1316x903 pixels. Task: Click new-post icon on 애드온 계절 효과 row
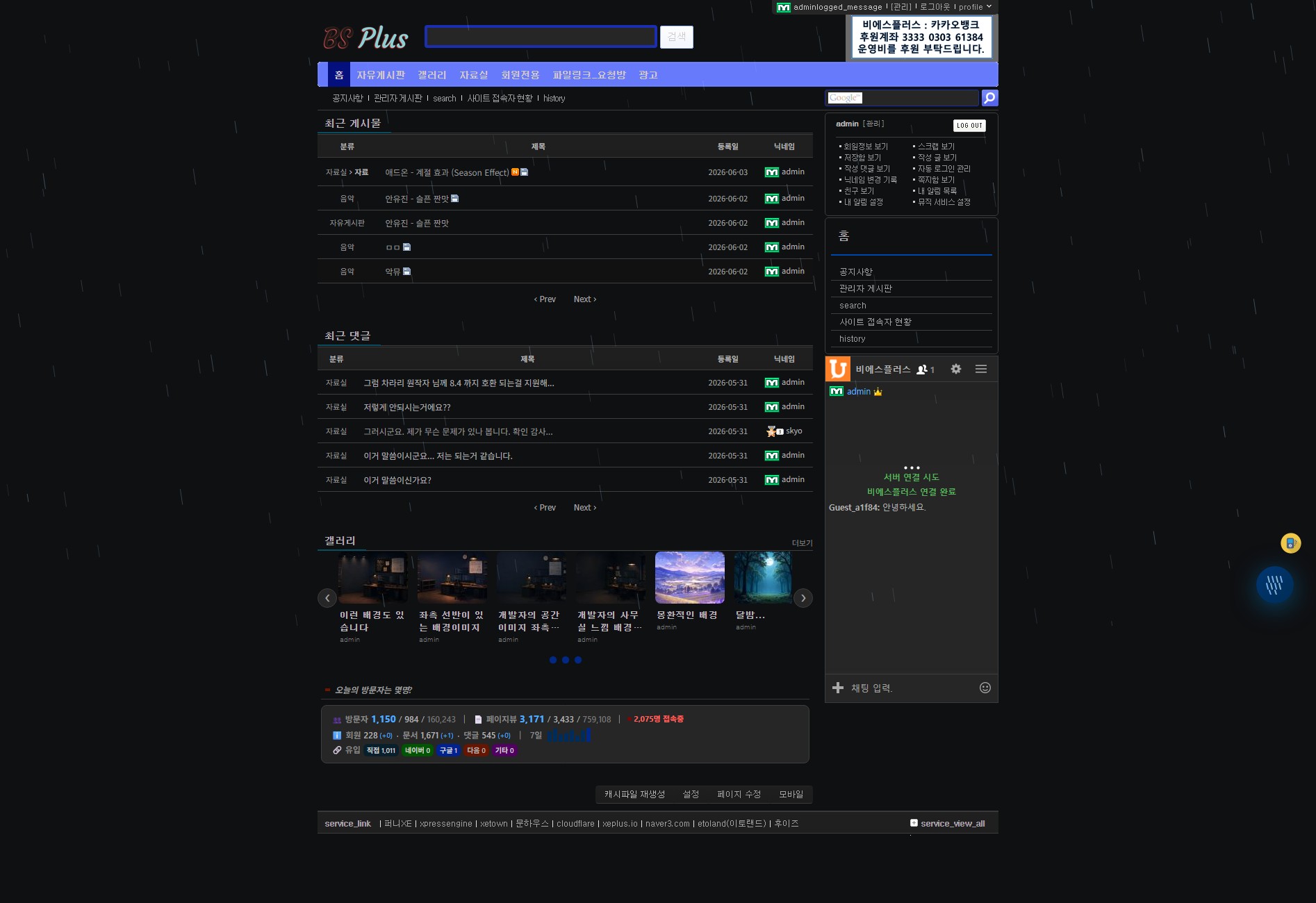[515, 172]
